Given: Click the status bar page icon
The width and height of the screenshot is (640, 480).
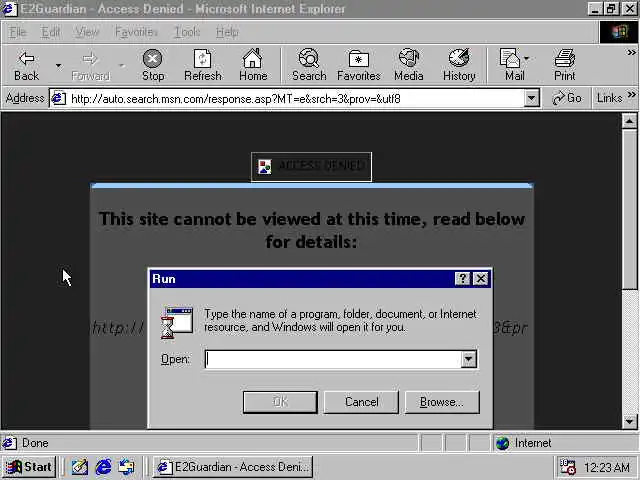Looking at the screenshot, I should (x=9, y=443).
